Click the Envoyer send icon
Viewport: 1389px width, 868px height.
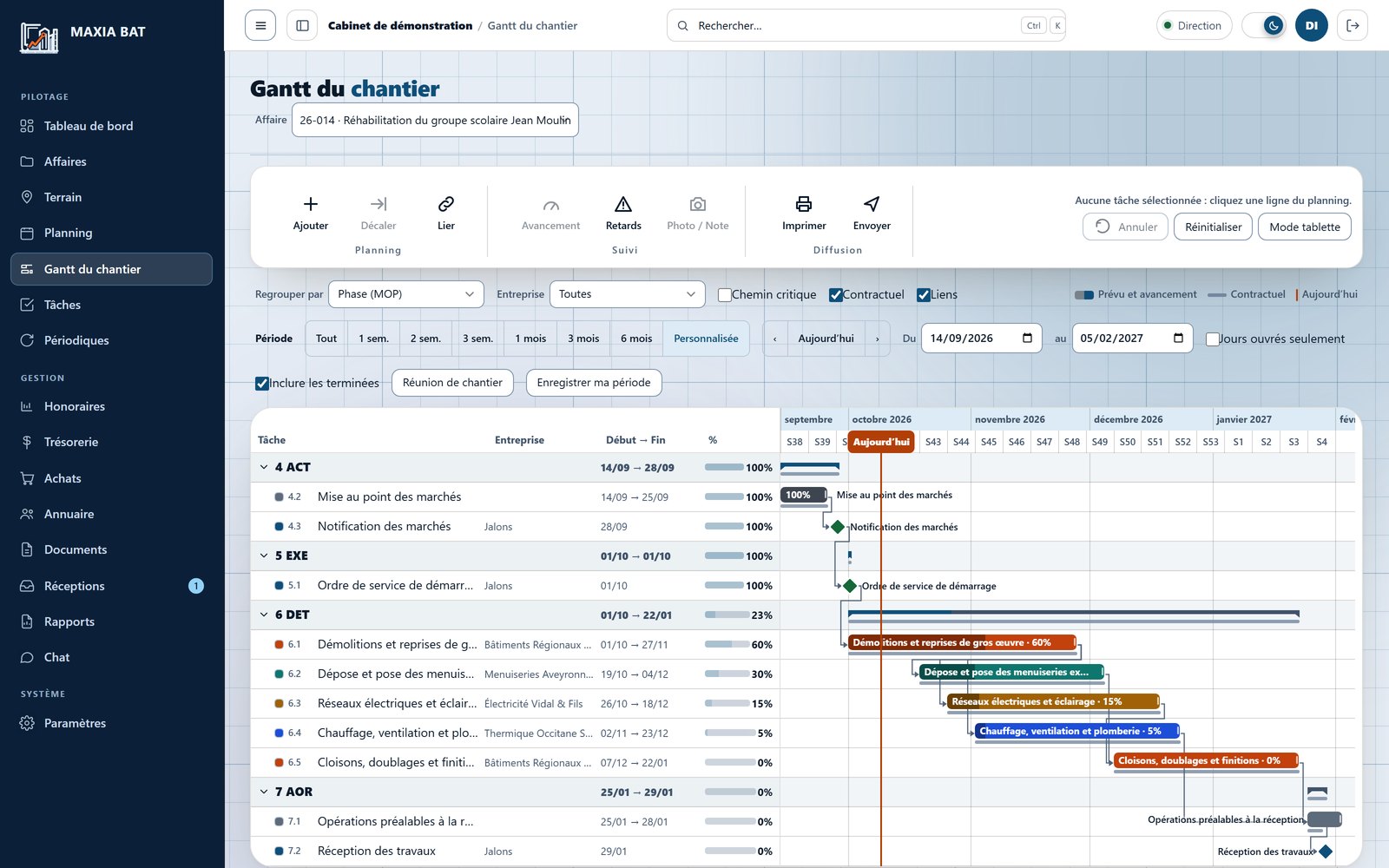(872, 204)
